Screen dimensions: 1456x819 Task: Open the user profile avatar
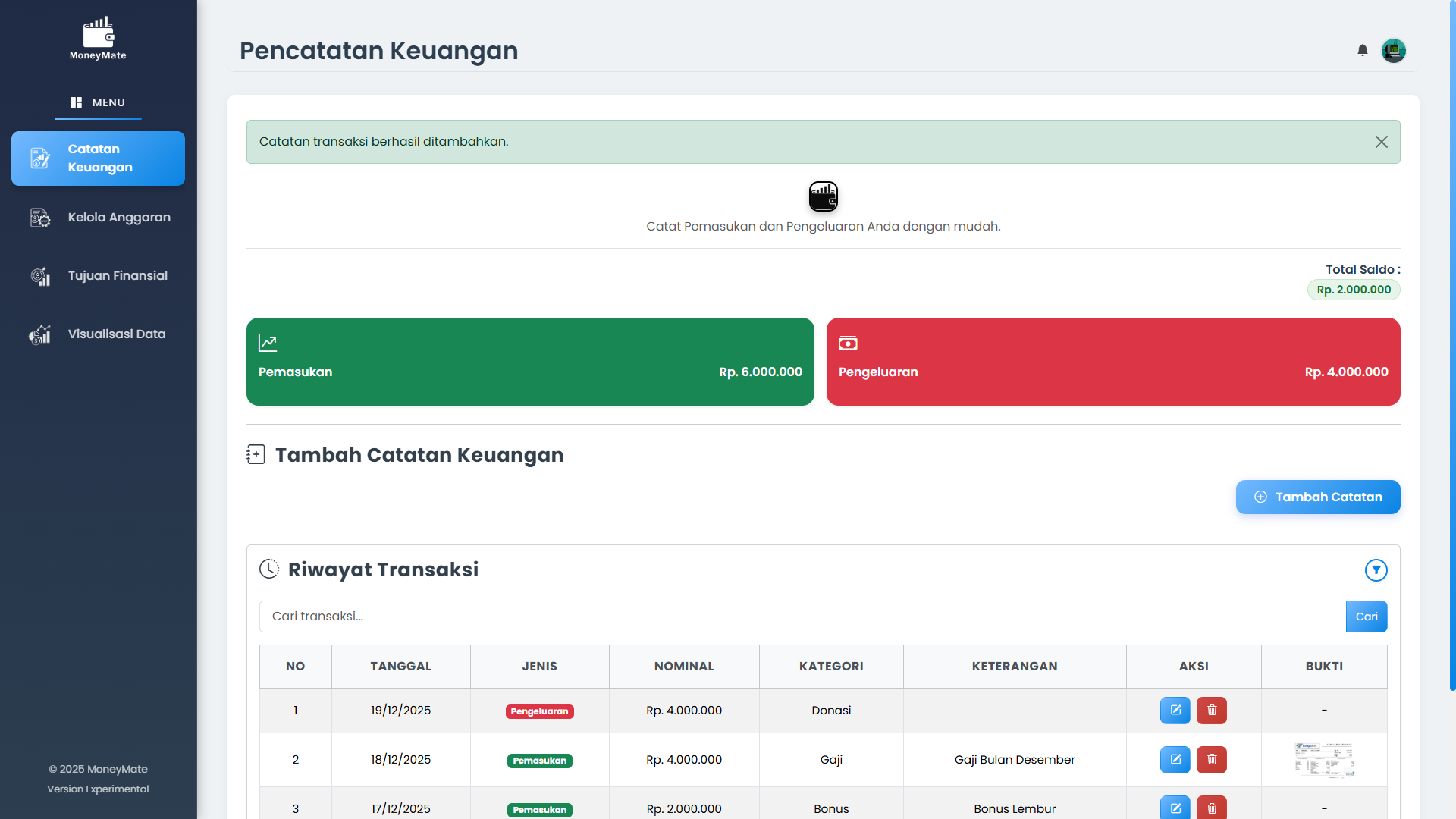pos(1393,51)
